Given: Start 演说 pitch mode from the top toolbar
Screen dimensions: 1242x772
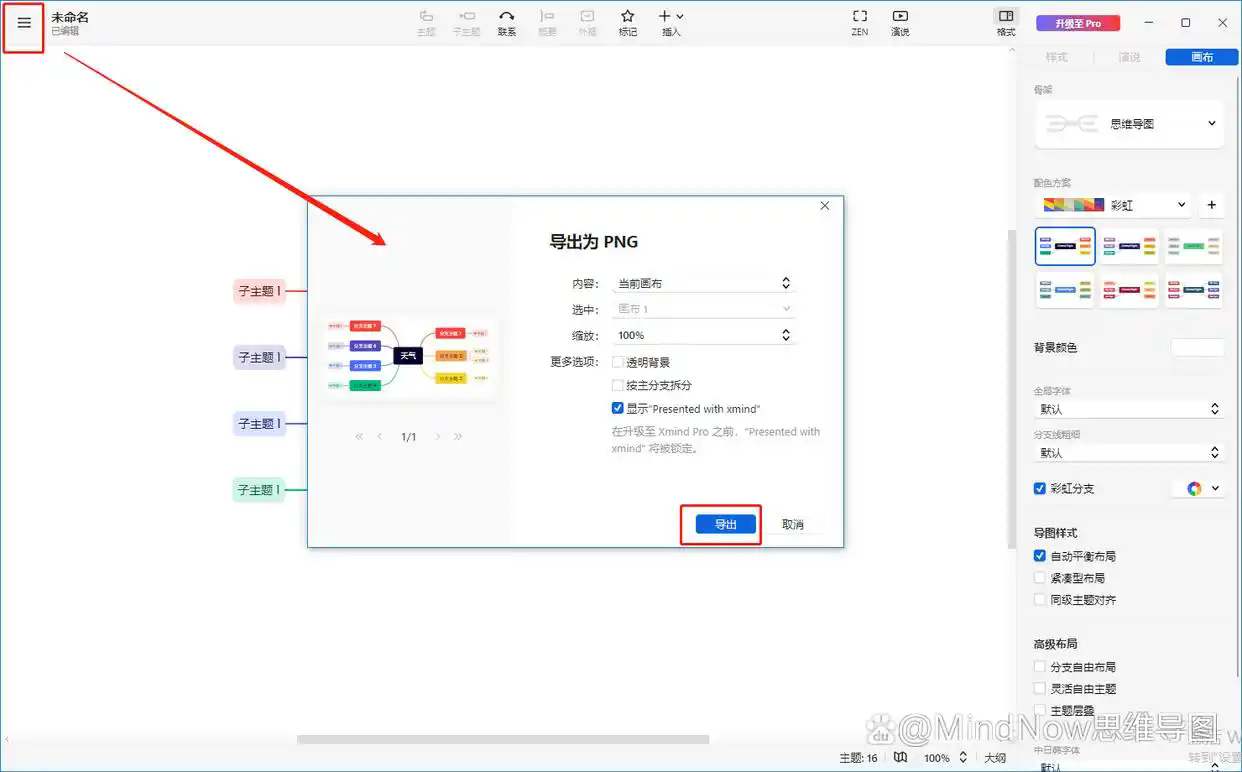Looking at the screenshot, I should coord(900,22).
